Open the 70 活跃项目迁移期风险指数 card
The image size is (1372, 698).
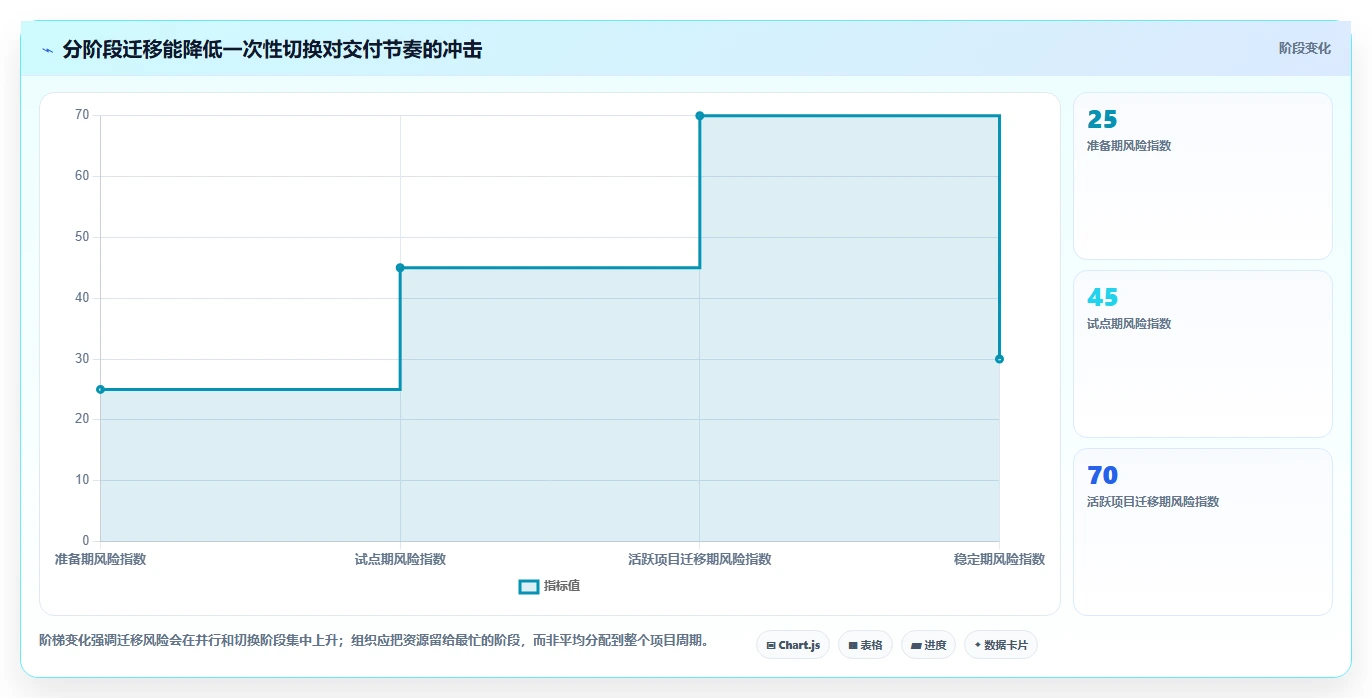pos(1202,532)
